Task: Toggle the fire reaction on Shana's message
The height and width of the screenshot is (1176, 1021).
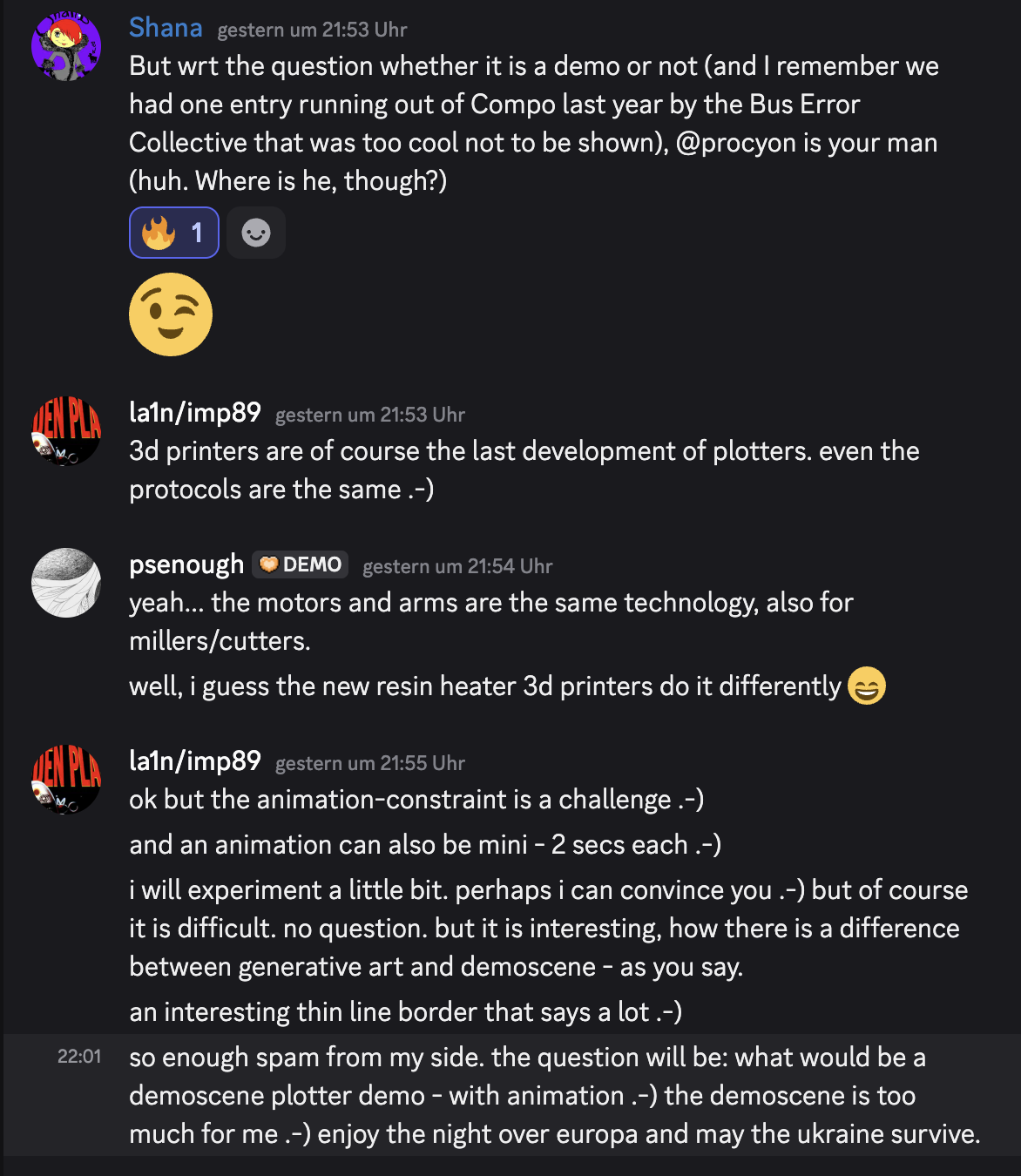Action: (173, 233)
